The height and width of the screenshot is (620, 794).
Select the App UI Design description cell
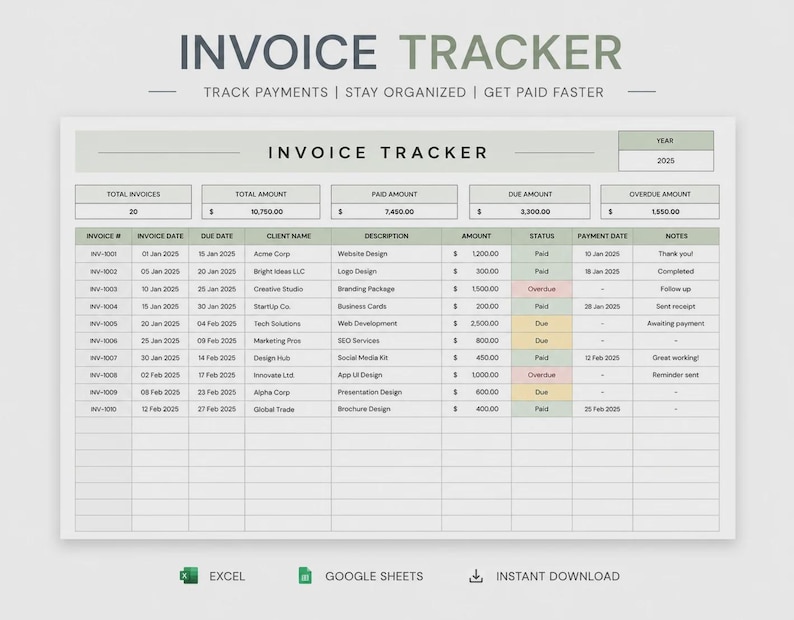tap(386, 375)
